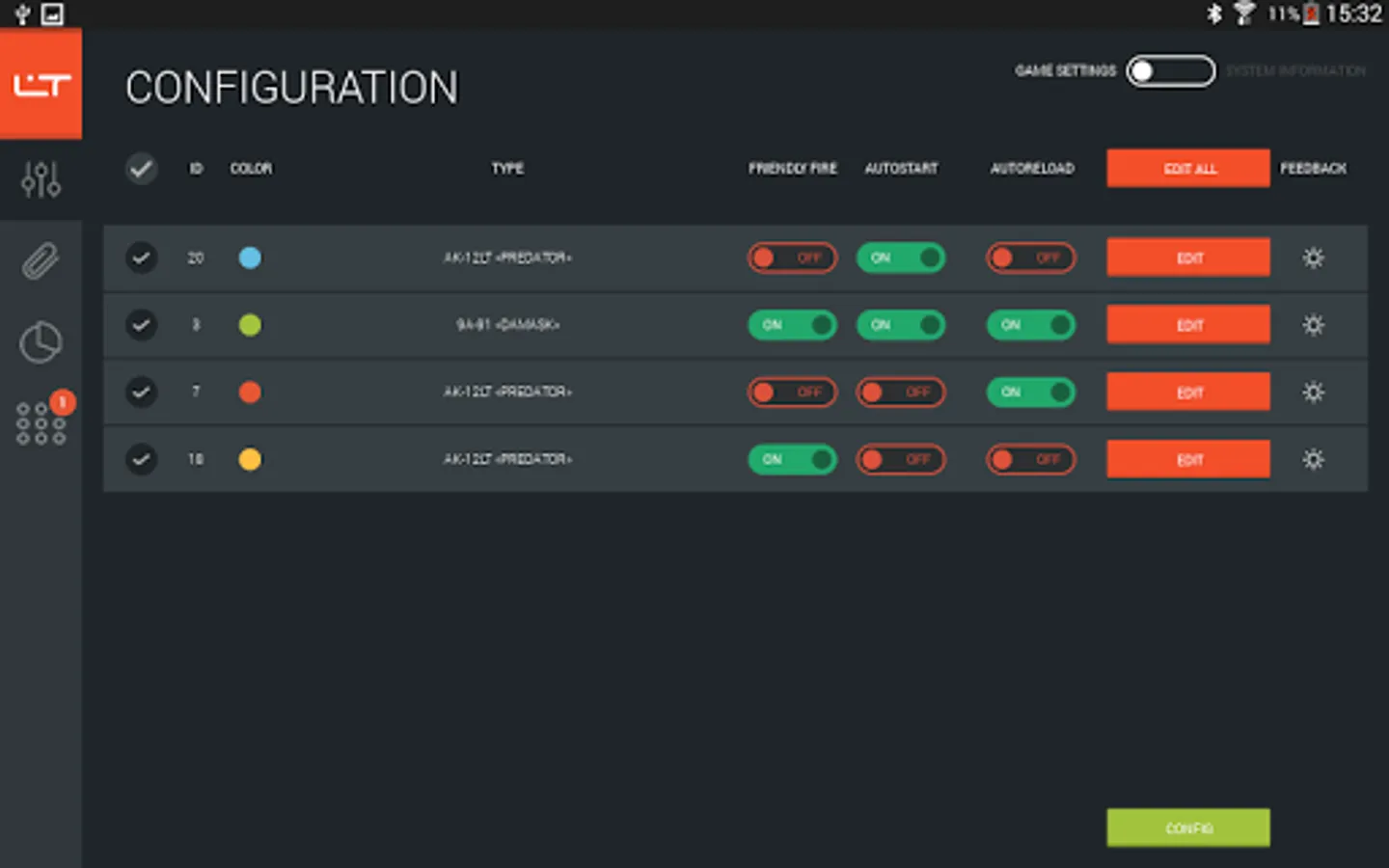Viewport: 1389px width, 868px height.
Task: Click the TYPE column header
Action: (507, 169)
